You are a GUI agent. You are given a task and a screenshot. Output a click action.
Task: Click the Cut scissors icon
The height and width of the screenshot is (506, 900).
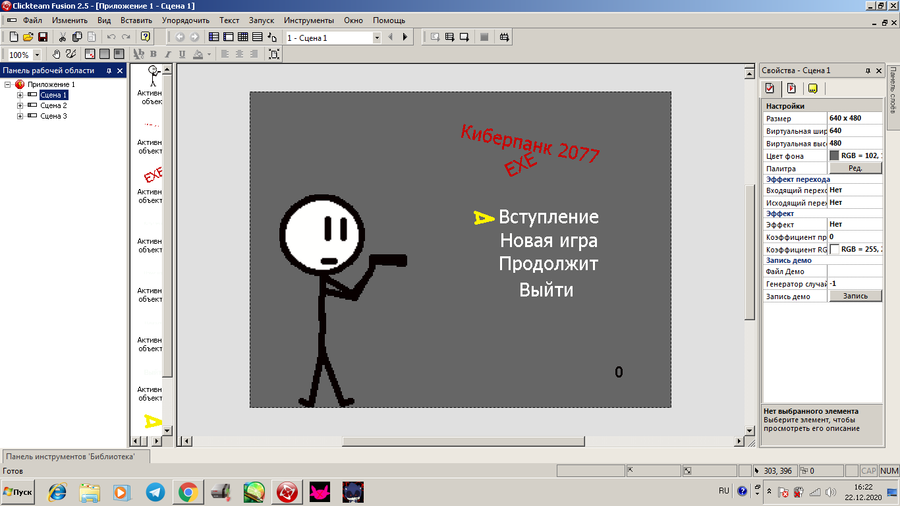[62, 37]
